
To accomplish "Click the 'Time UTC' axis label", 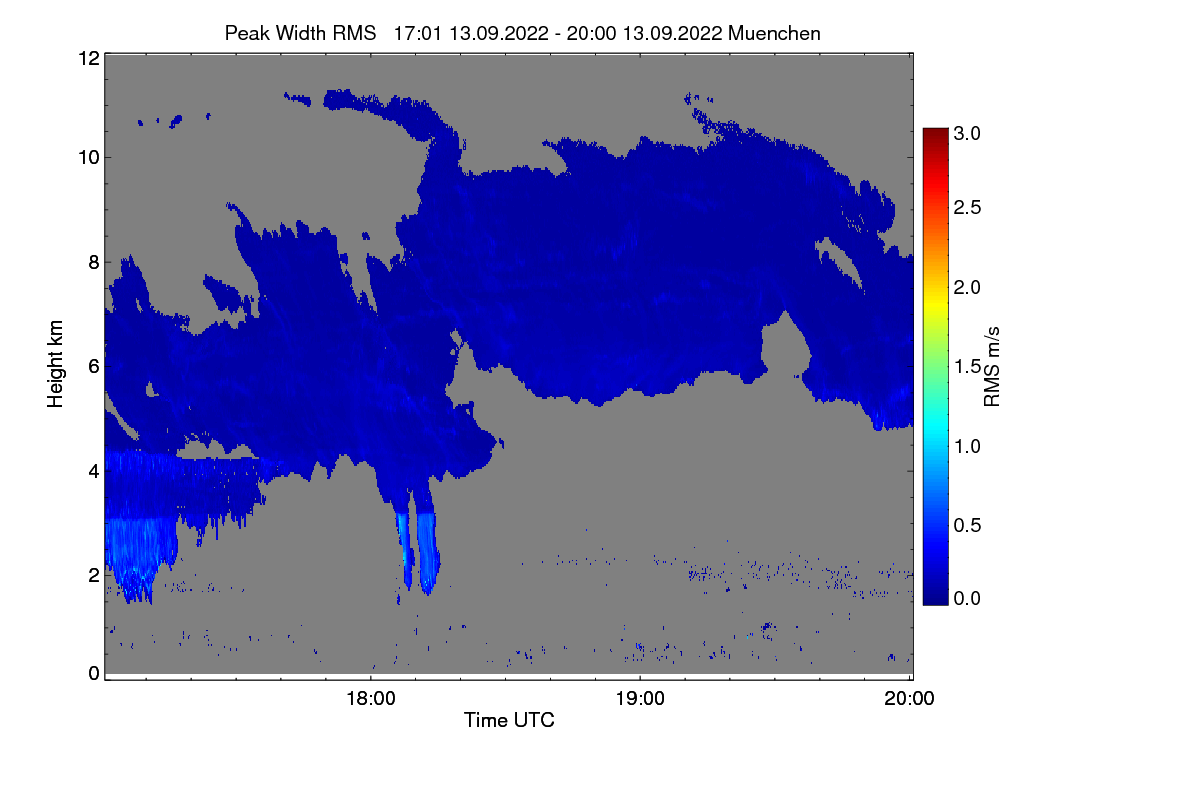I will point(509,720).
